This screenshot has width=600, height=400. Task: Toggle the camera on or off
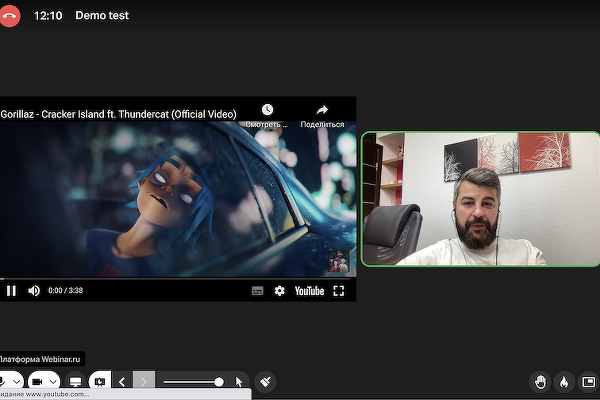click(38, 381)
